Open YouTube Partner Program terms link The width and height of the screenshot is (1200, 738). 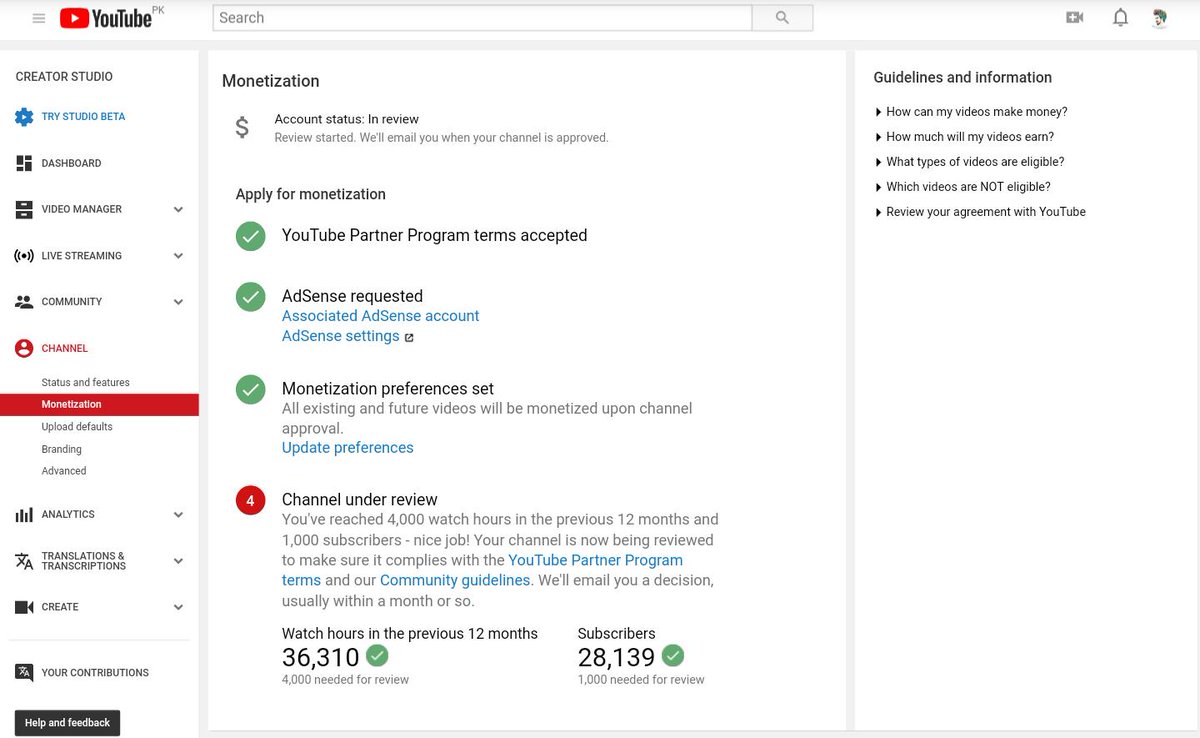coord(595,561)
